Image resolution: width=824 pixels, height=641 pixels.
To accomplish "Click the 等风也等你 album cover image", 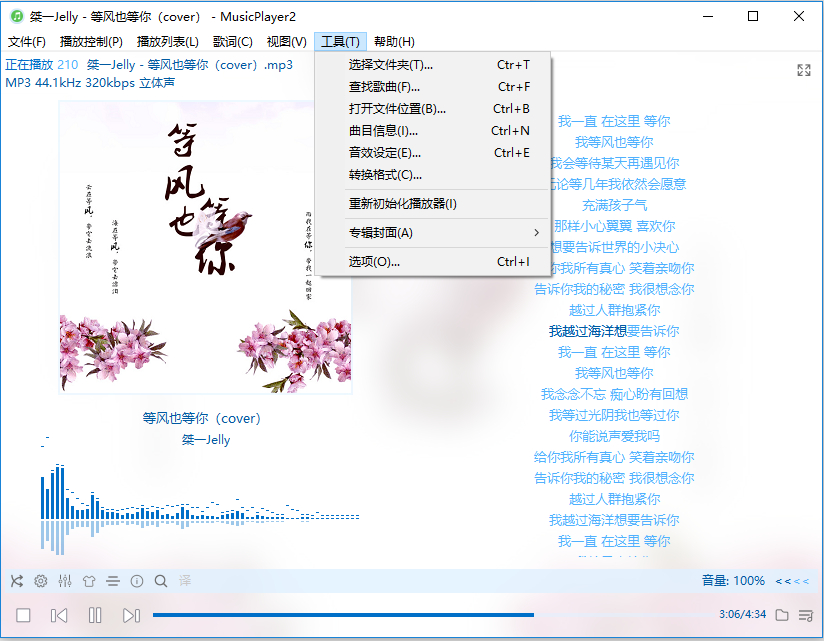I will click(x=205, y=247).
